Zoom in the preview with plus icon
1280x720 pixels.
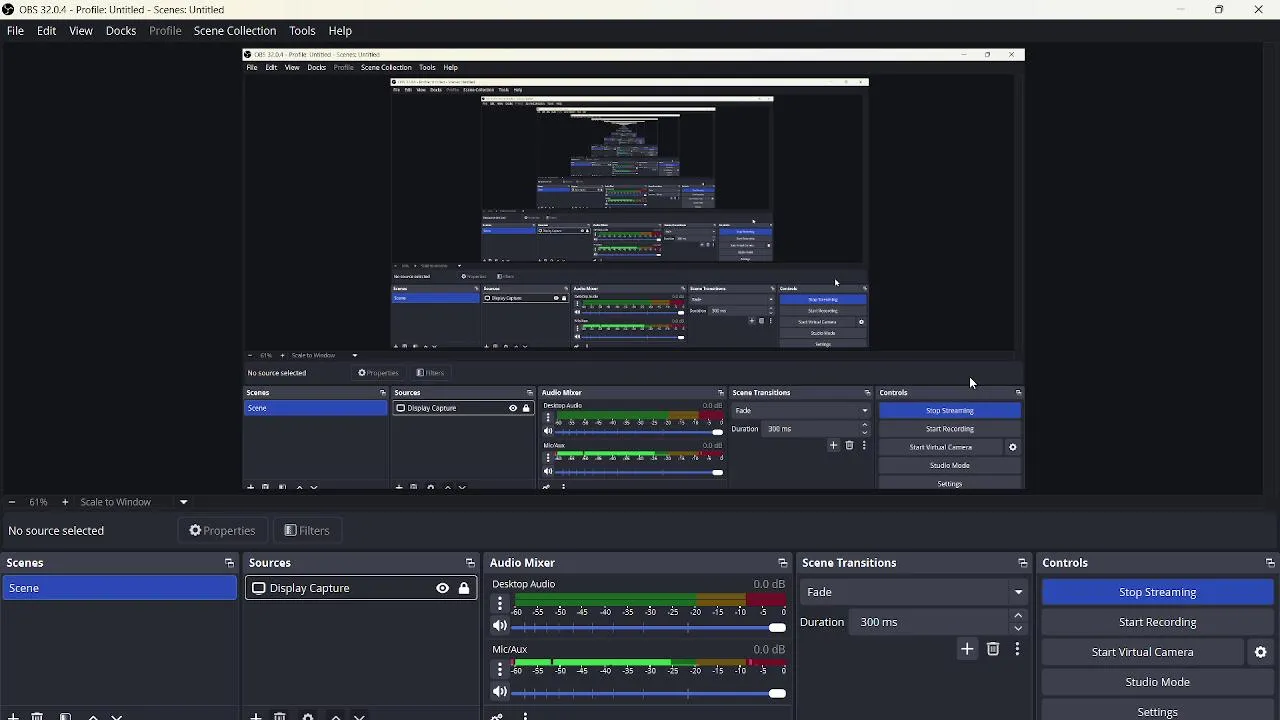coord(65,502)
